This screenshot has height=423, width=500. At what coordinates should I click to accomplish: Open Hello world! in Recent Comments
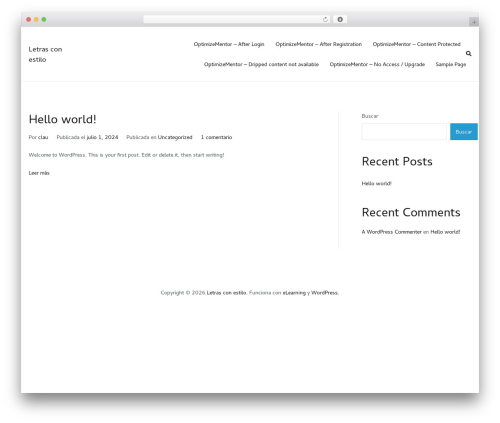point(445,232)
